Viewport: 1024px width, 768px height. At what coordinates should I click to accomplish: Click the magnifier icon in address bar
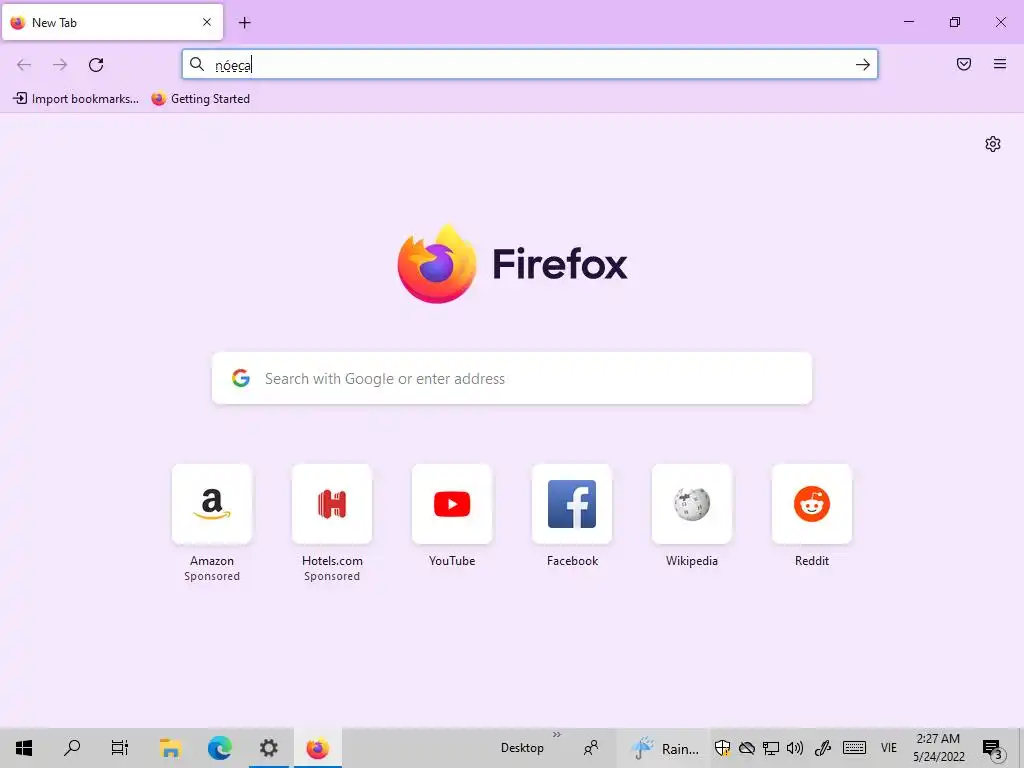tap(197, 64)
